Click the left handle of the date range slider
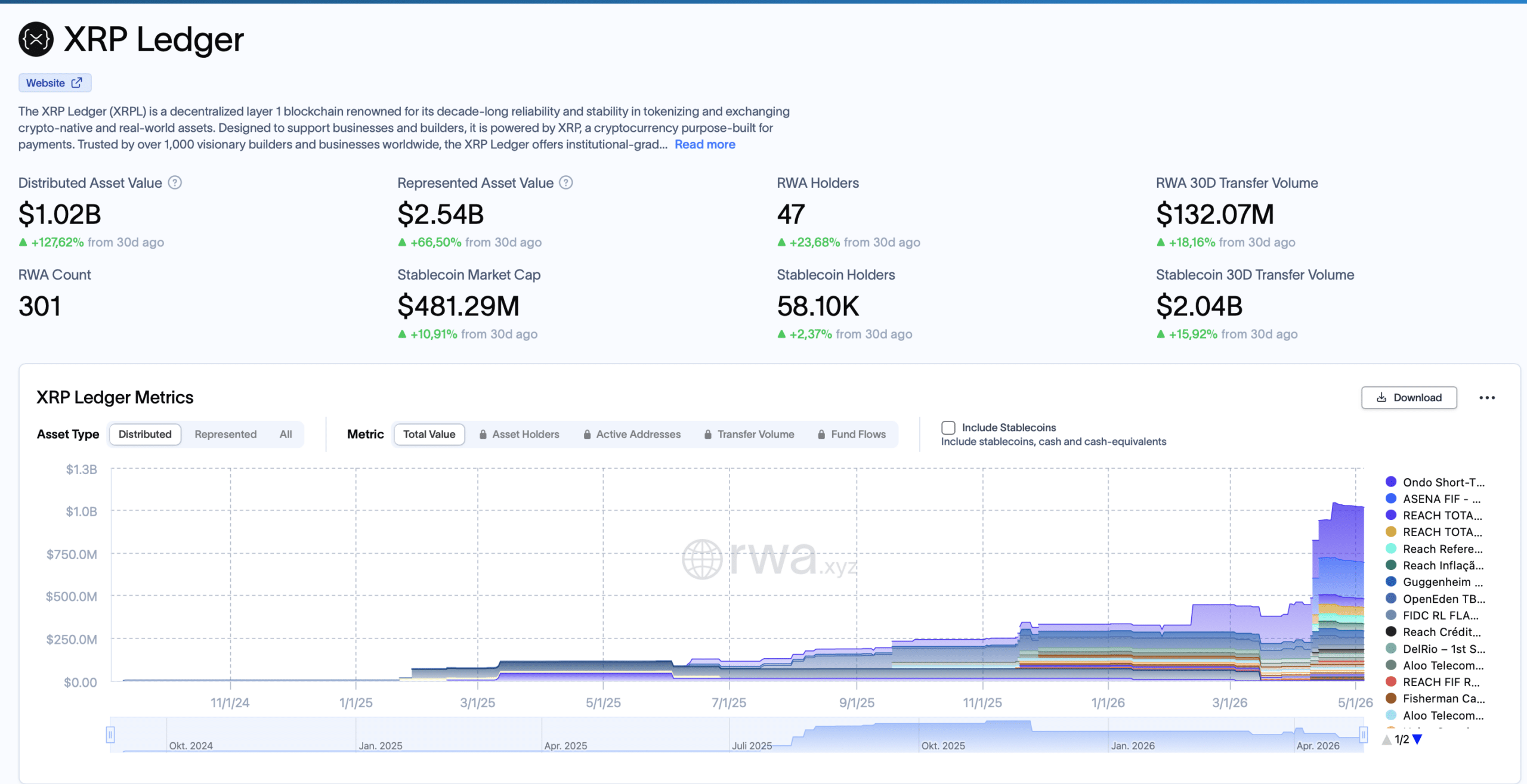This screenshot has height=784, width=1527. [x=110, y=735]
